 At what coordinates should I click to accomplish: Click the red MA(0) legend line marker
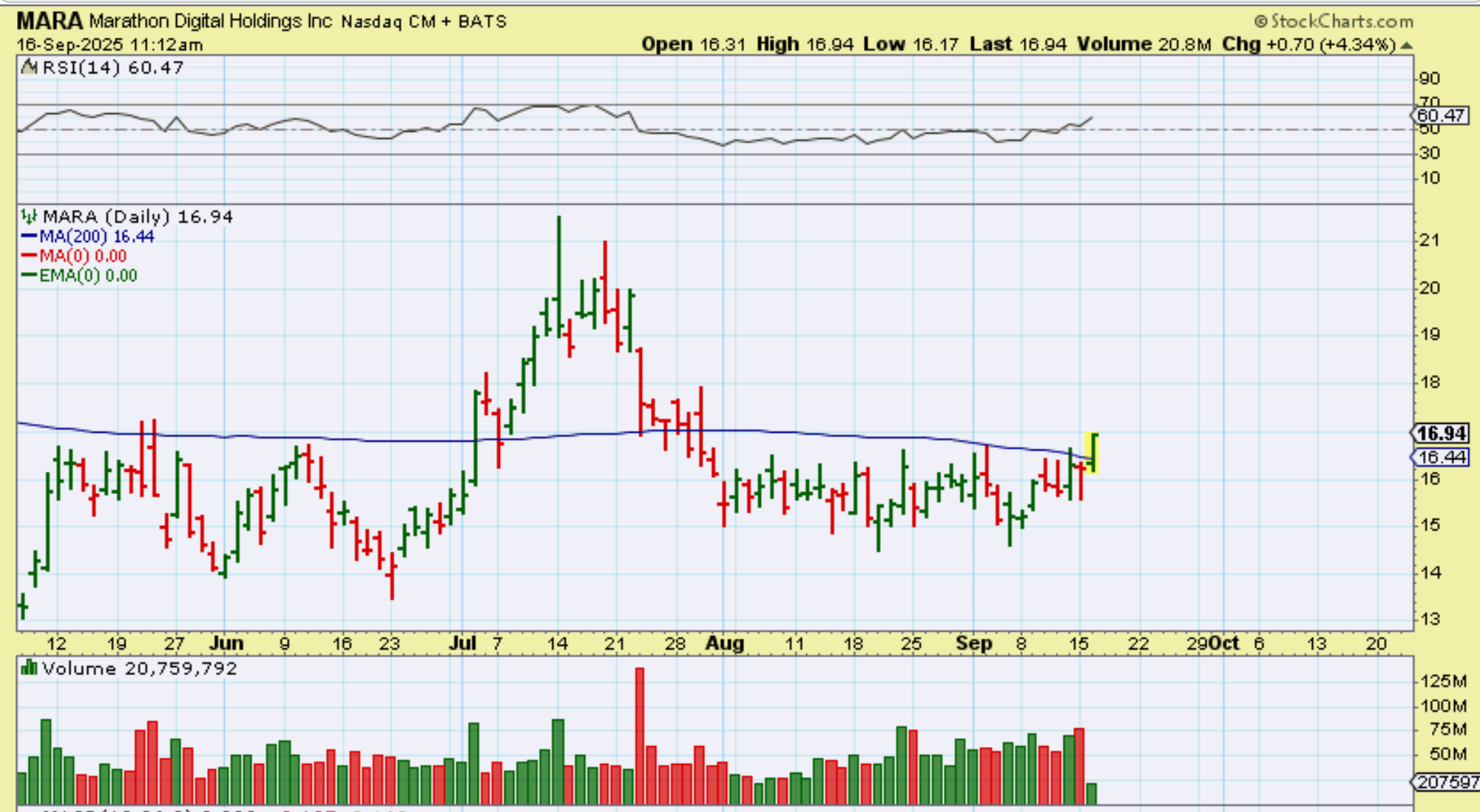[x=29, y=256]
